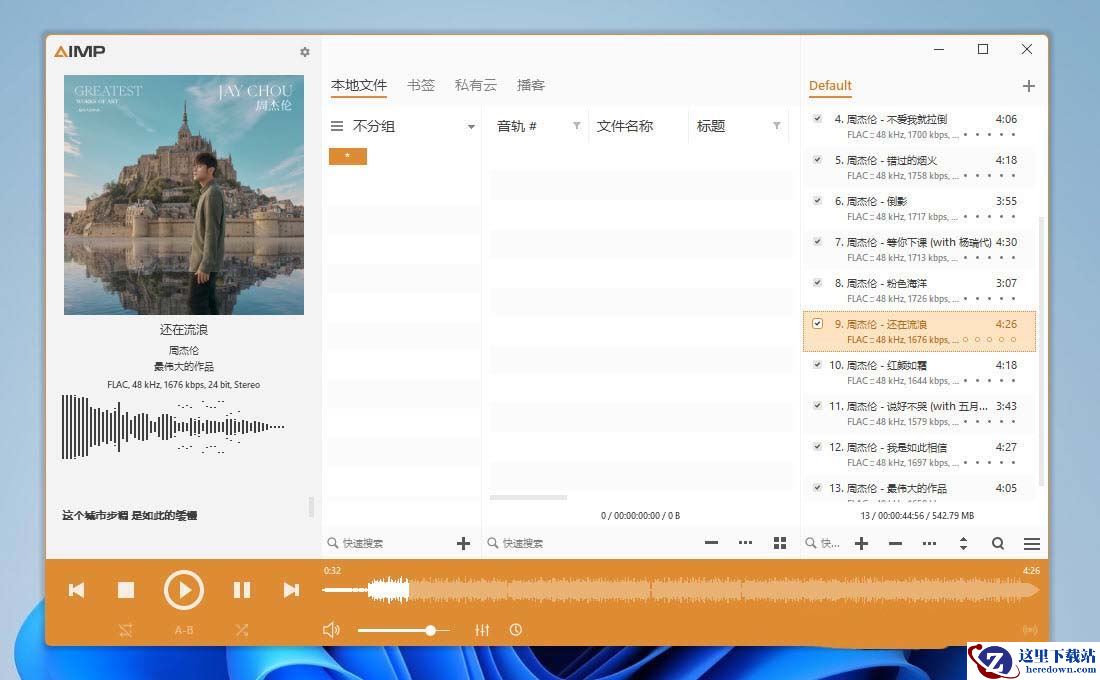
Task: Open the equalizer settings icon
Action: pos(482,630)
